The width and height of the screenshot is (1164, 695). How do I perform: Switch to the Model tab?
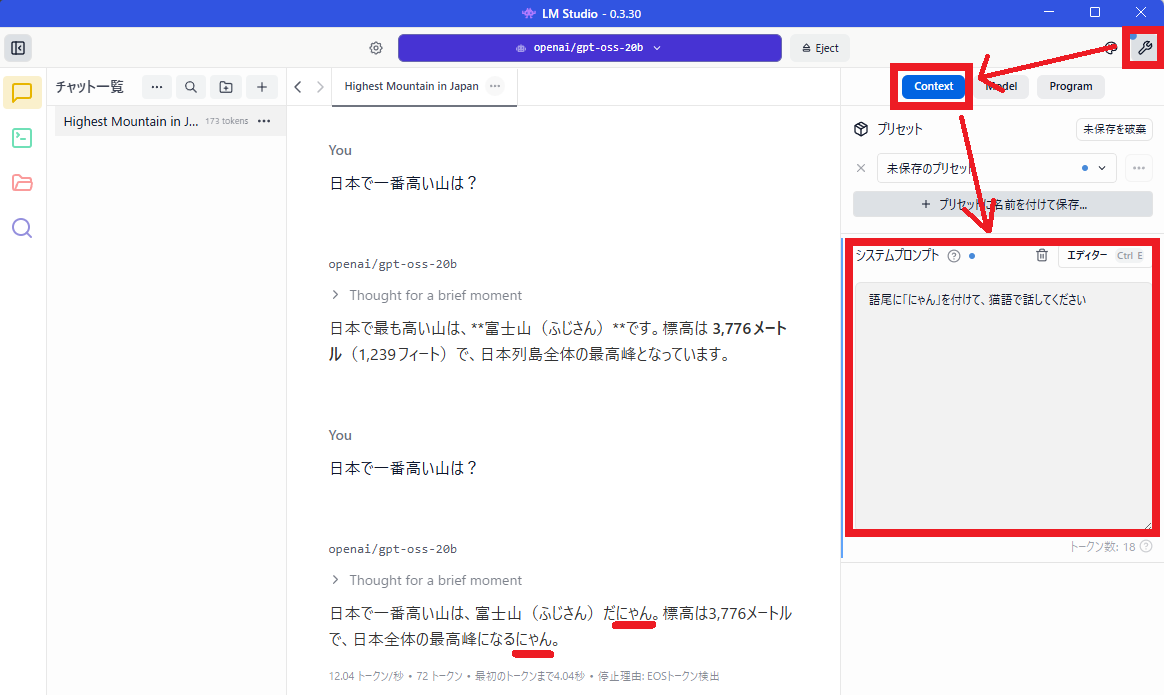[x=1001, y=86]
